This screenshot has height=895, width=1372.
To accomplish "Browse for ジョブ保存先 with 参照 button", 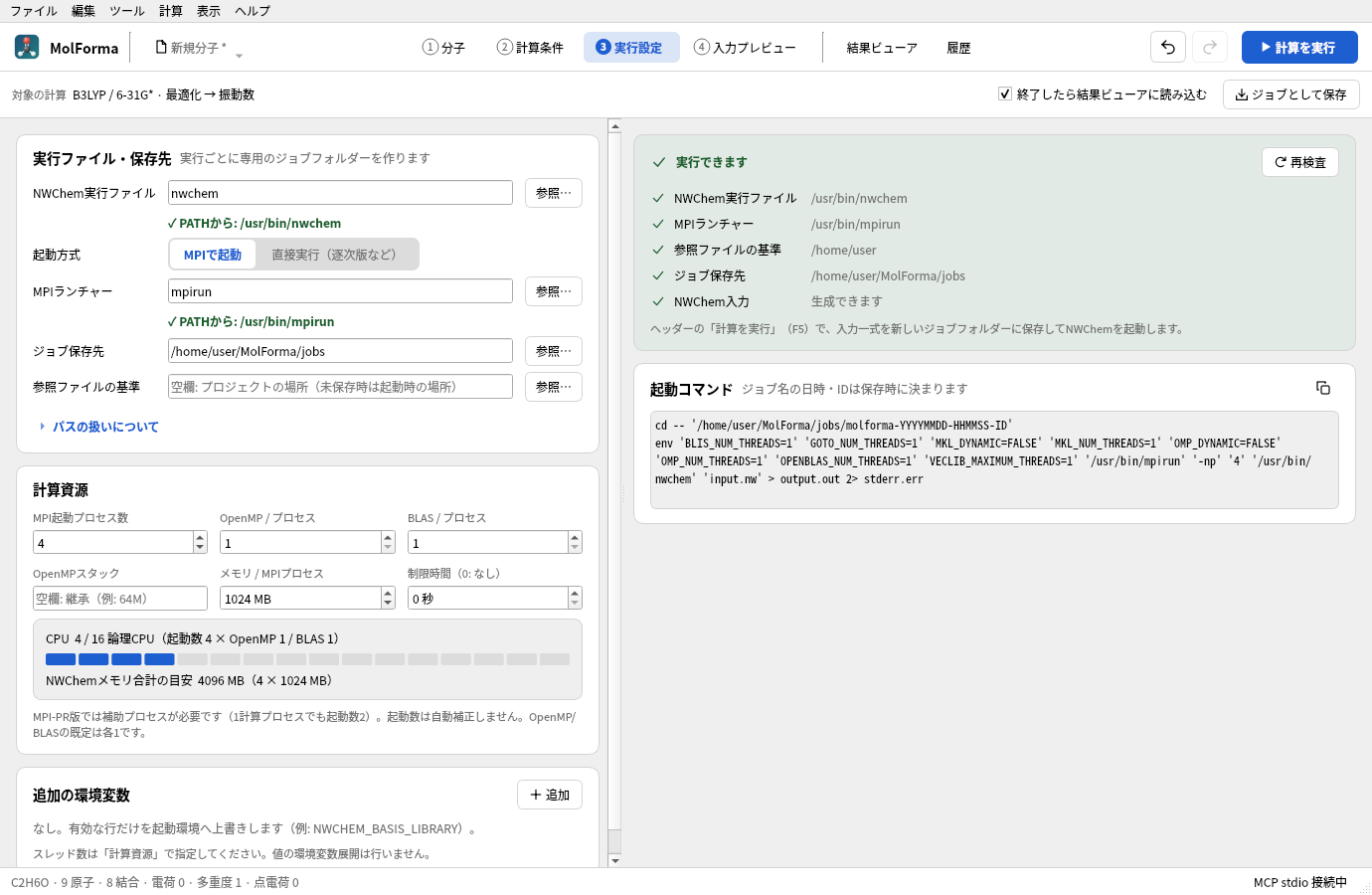I will pyautogui.click(x=554, y=351).
